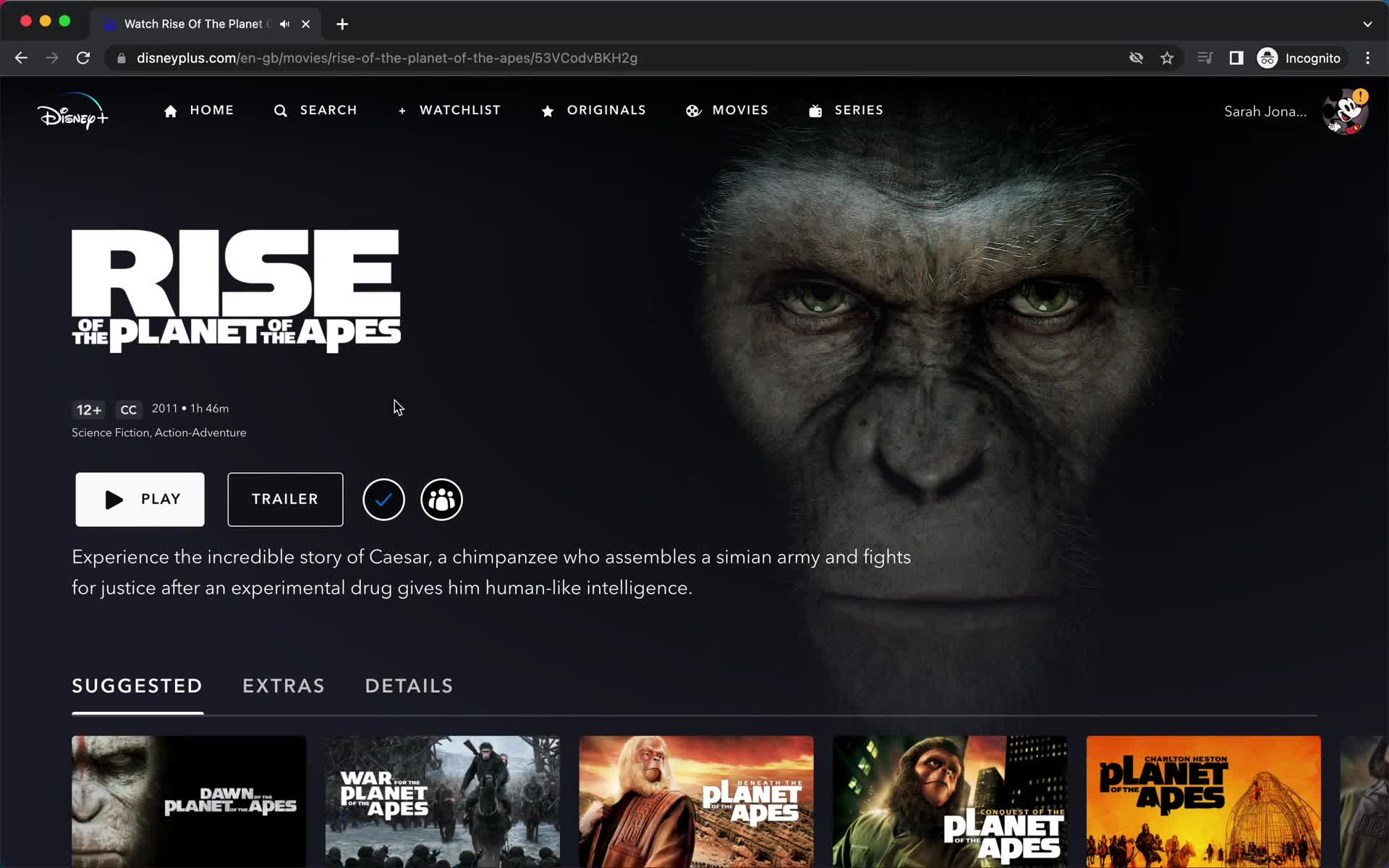Select the Suggested tab
Image resolution: width=1389 pixels, height=868 pixels.
coord(137,686)
